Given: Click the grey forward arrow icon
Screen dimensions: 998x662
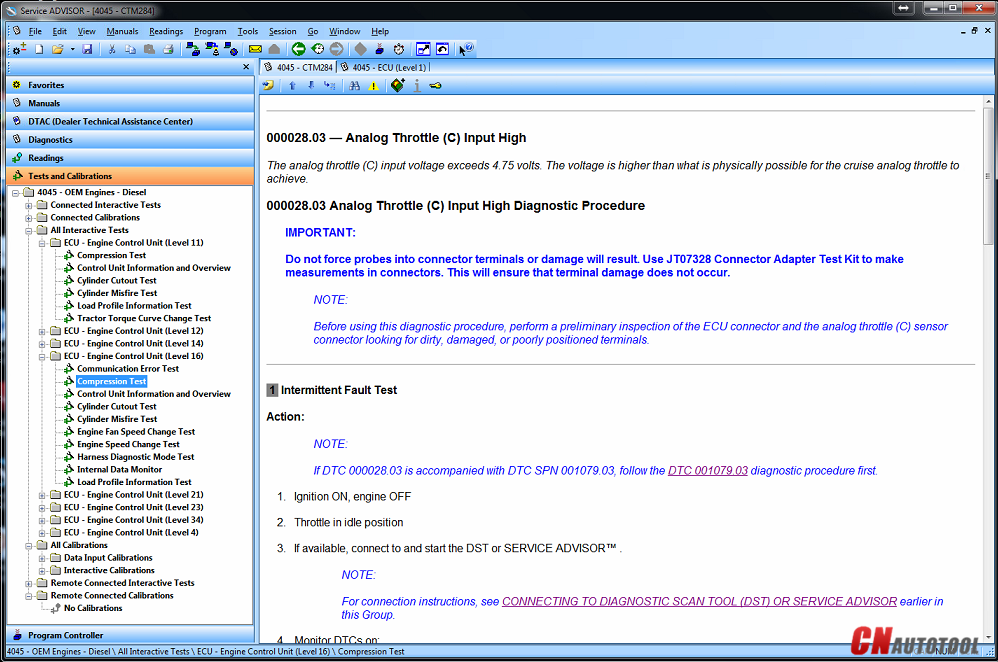Looking at the screenshot, I should (x=336, y=49).
